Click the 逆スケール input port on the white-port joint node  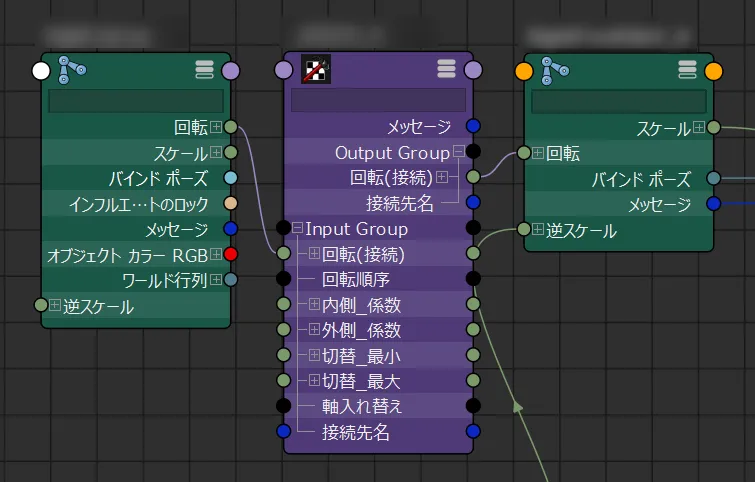click(x=41, y=305)
